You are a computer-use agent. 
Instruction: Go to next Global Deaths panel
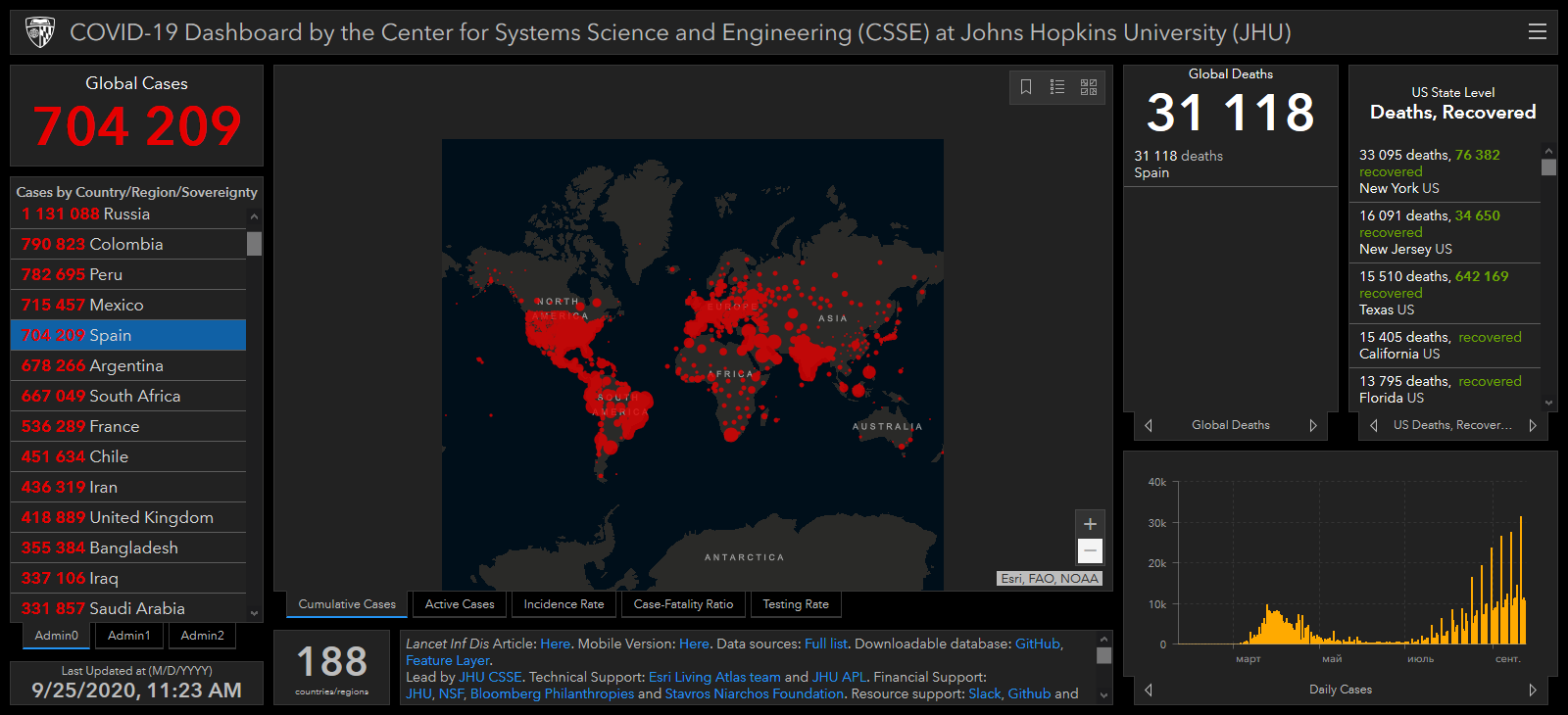(x=1313, y=425)
